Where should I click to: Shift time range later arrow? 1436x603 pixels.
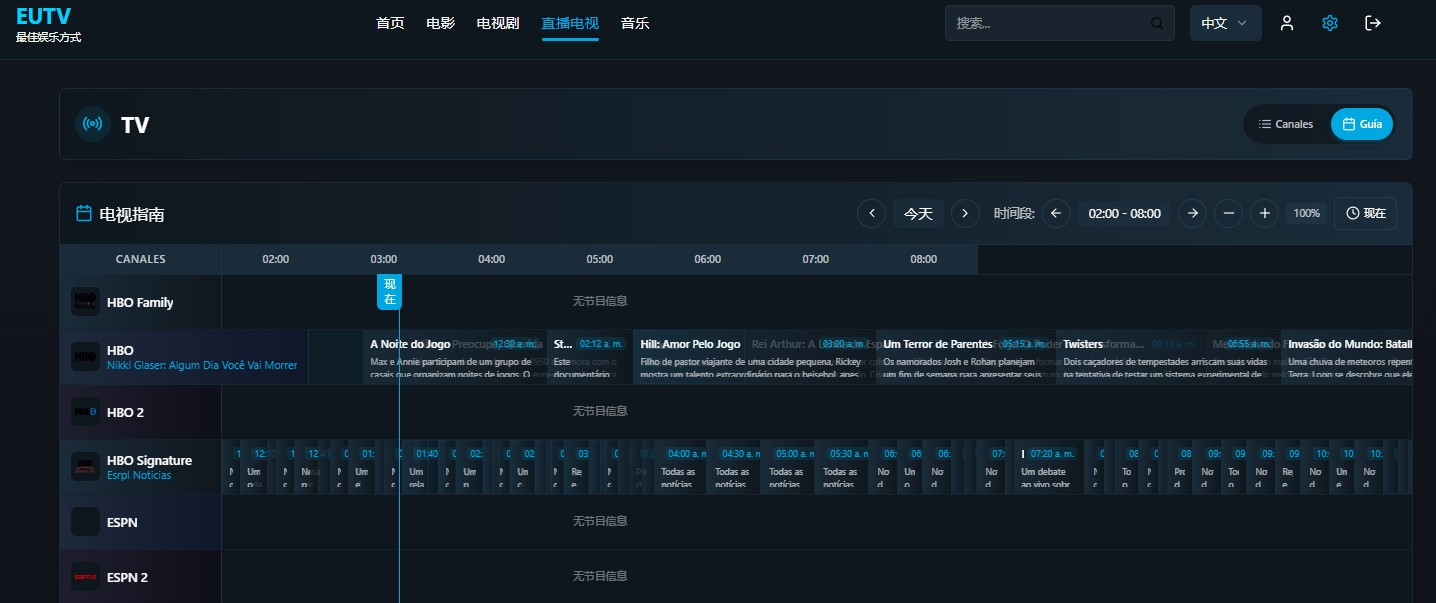pyautogui.click(x=1192, y=213)
